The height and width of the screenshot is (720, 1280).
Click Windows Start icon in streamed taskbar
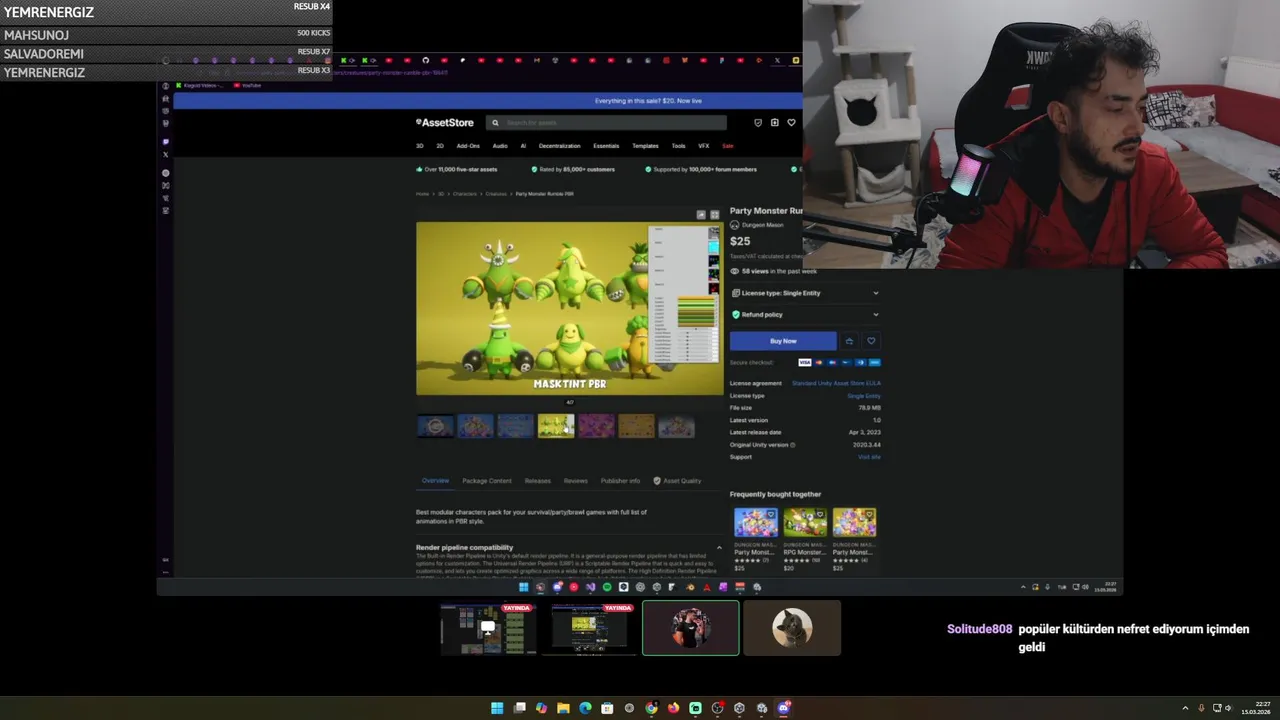523,587
